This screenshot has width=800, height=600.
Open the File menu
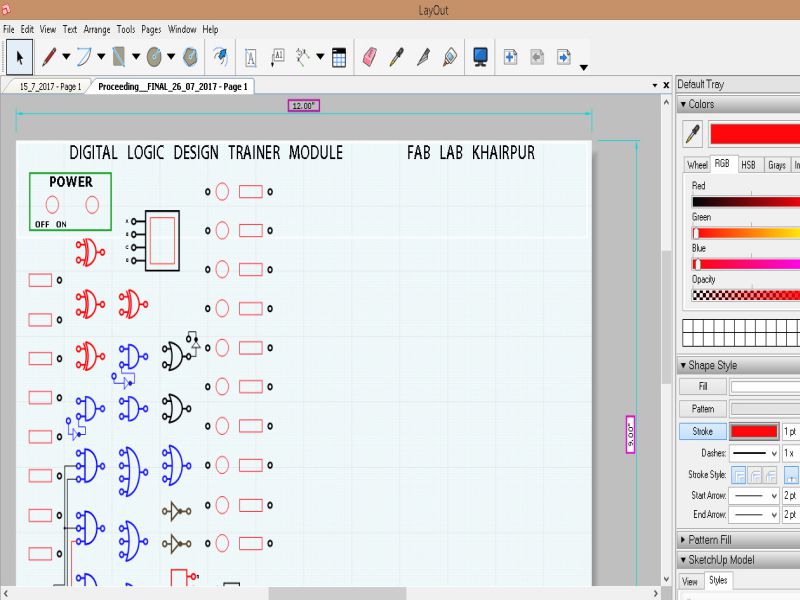pyautogui.click(x=9, y=29)
